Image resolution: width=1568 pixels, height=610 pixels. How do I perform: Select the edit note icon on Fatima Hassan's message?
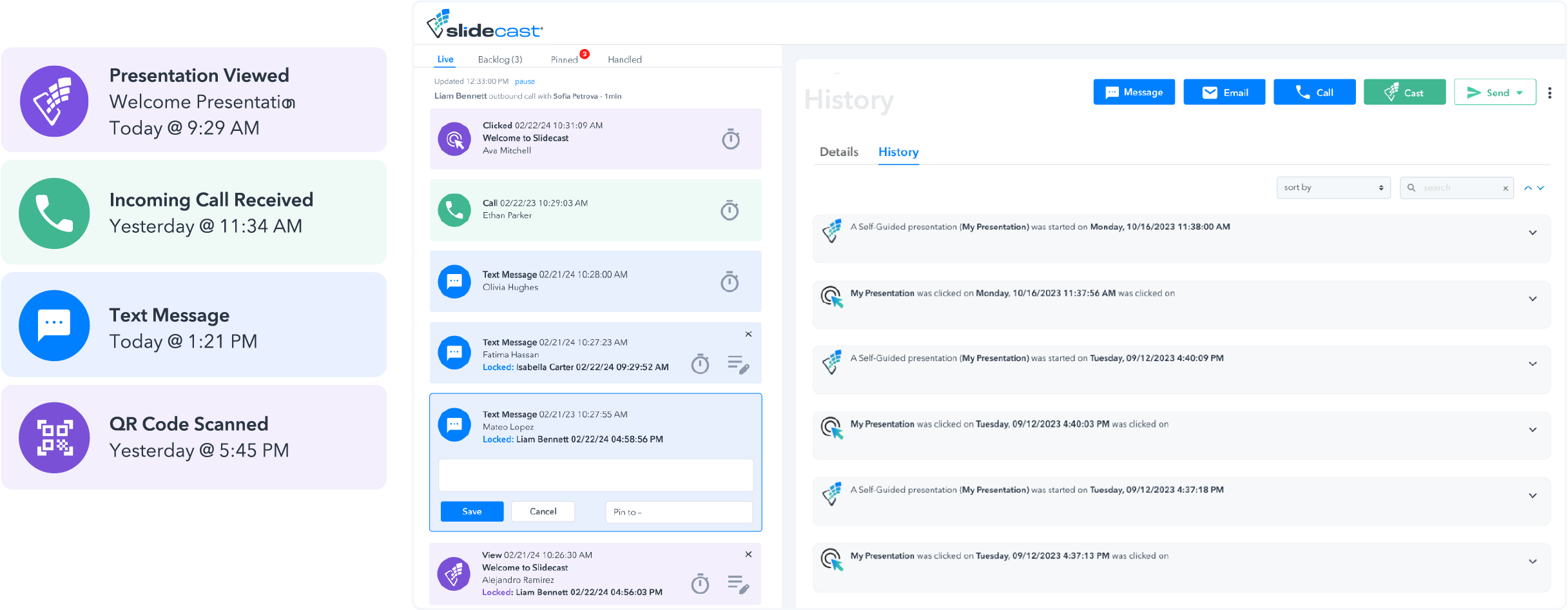point(739,365)
